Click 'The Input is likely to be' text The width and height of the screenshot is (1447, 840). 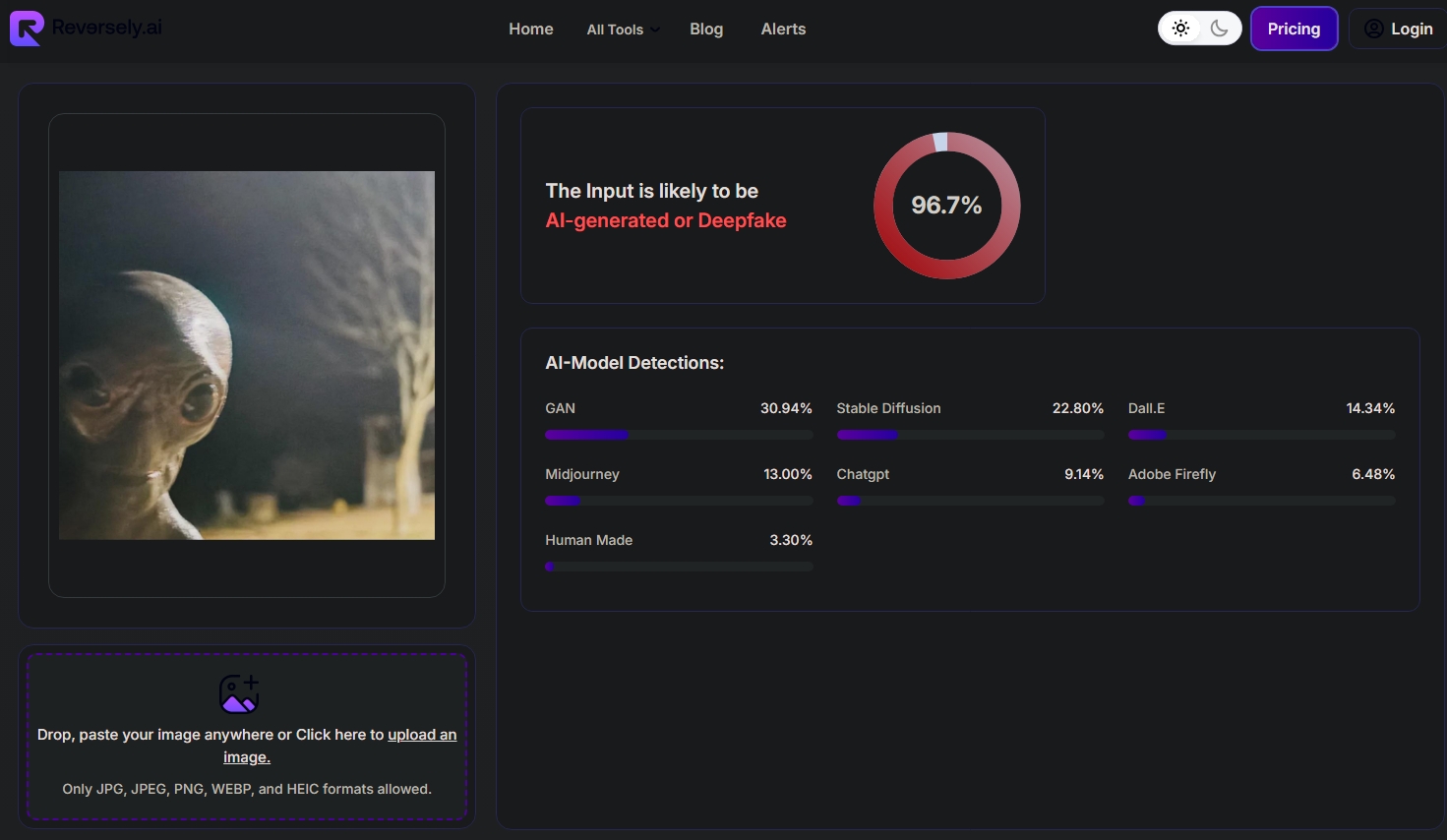pos(651,191)
